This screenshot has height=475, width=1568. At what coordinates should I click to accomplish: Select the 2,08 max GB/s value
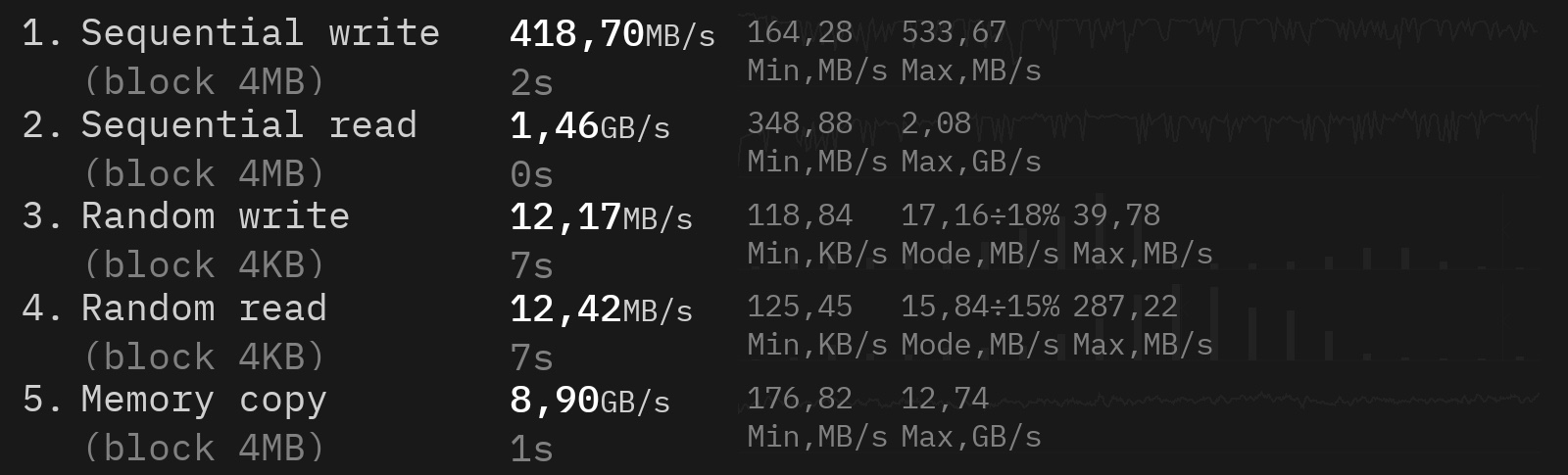click(935, 123)
